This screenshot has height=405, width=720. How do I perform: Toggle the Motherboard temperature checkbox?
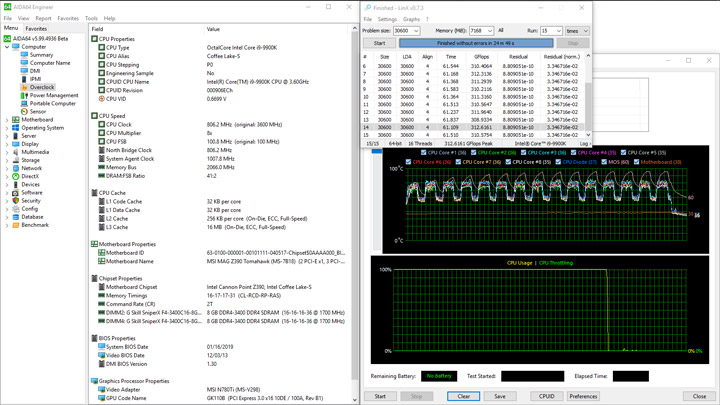click(636, 162)
